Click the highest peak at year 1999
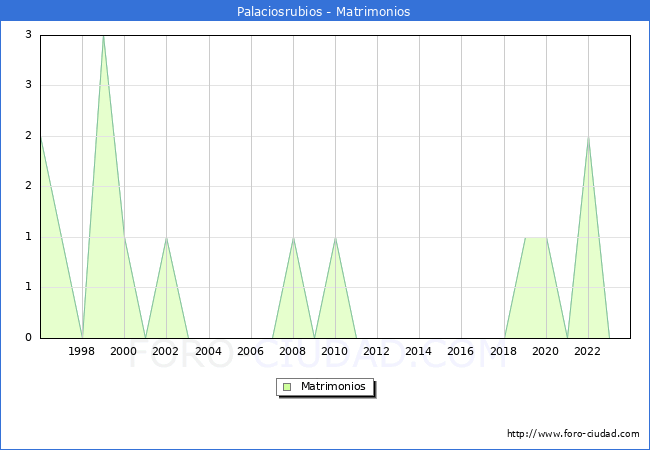This screenshot has width=650, height=450. 103,36
